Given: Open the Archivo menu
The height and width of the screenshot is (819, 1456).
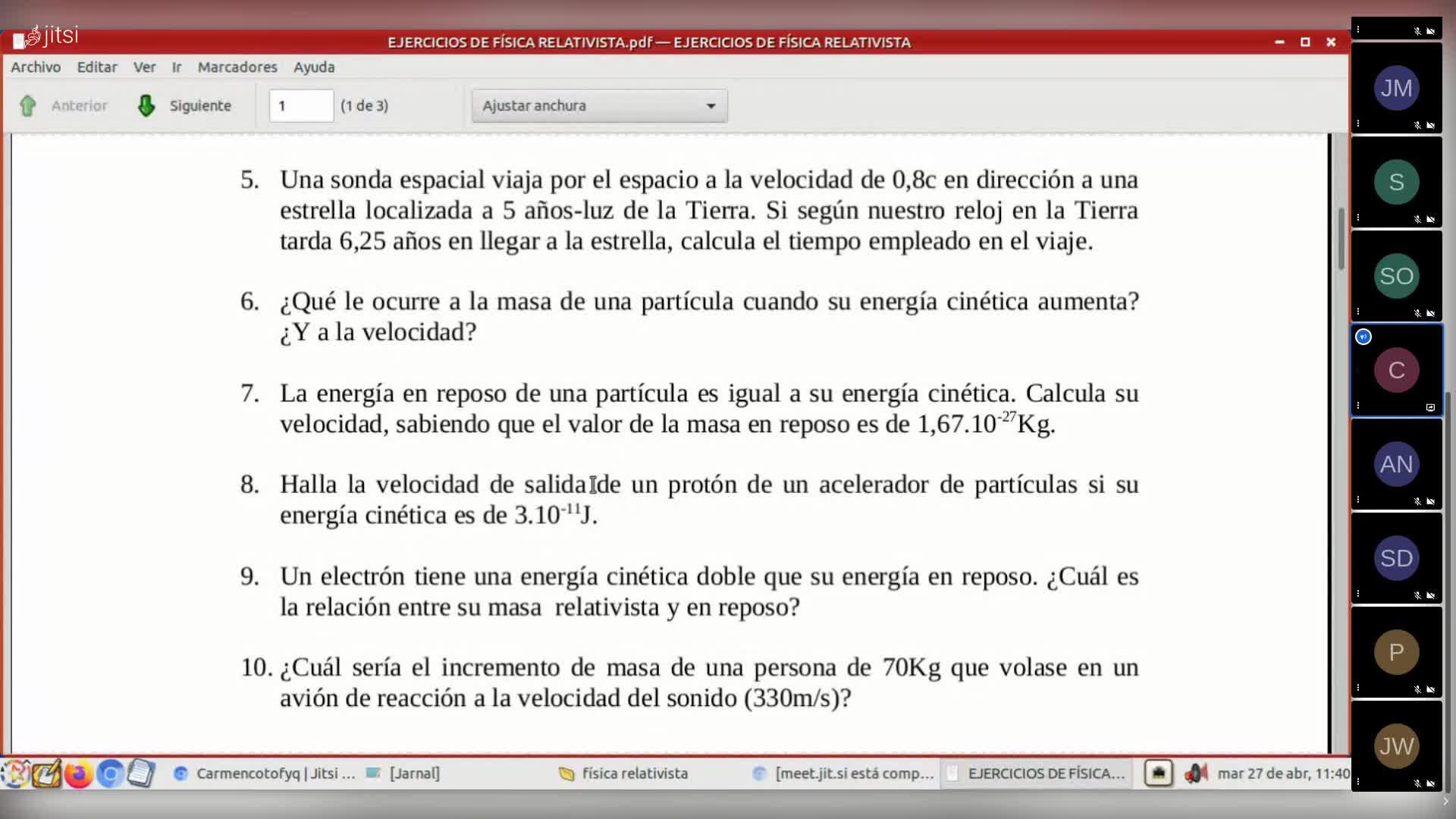Looking at the screenshot, I should (36, 67).
